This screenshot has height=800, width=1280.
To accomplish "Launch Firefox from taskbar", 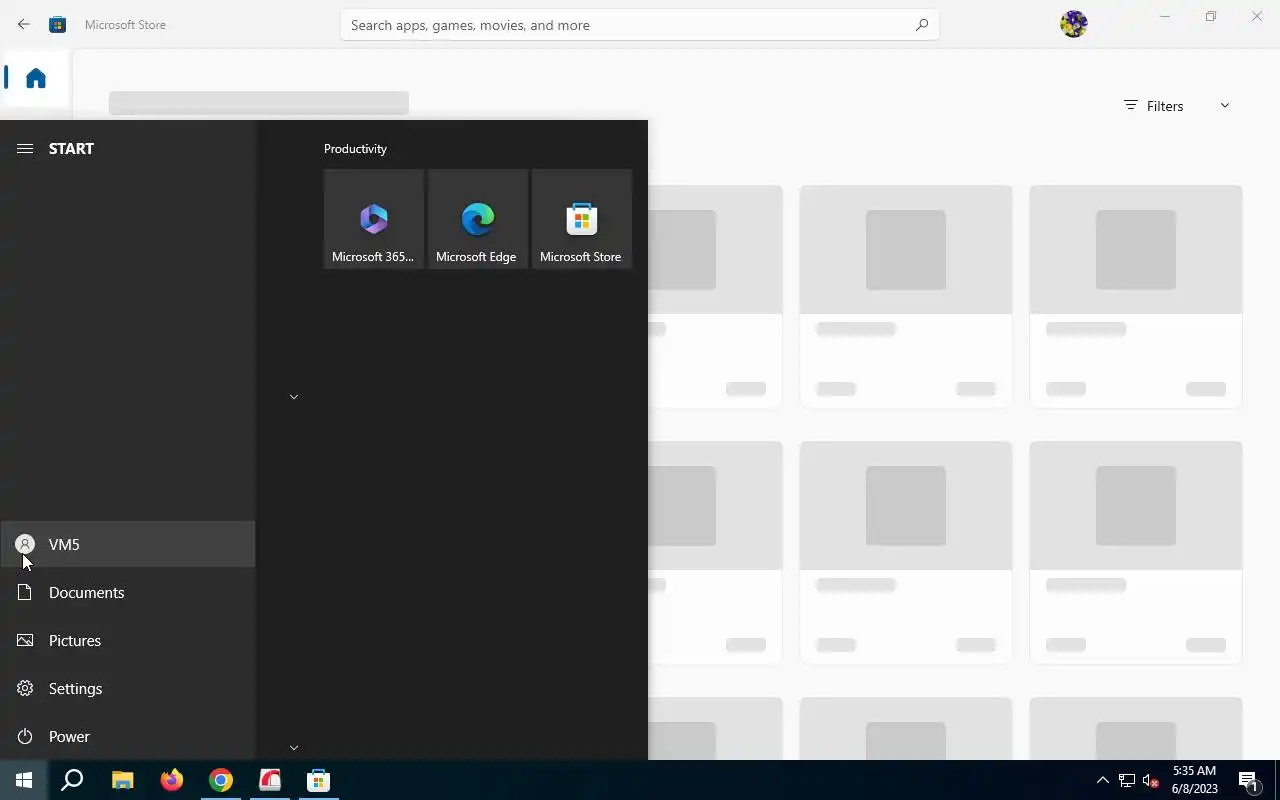I will point(171,780).
